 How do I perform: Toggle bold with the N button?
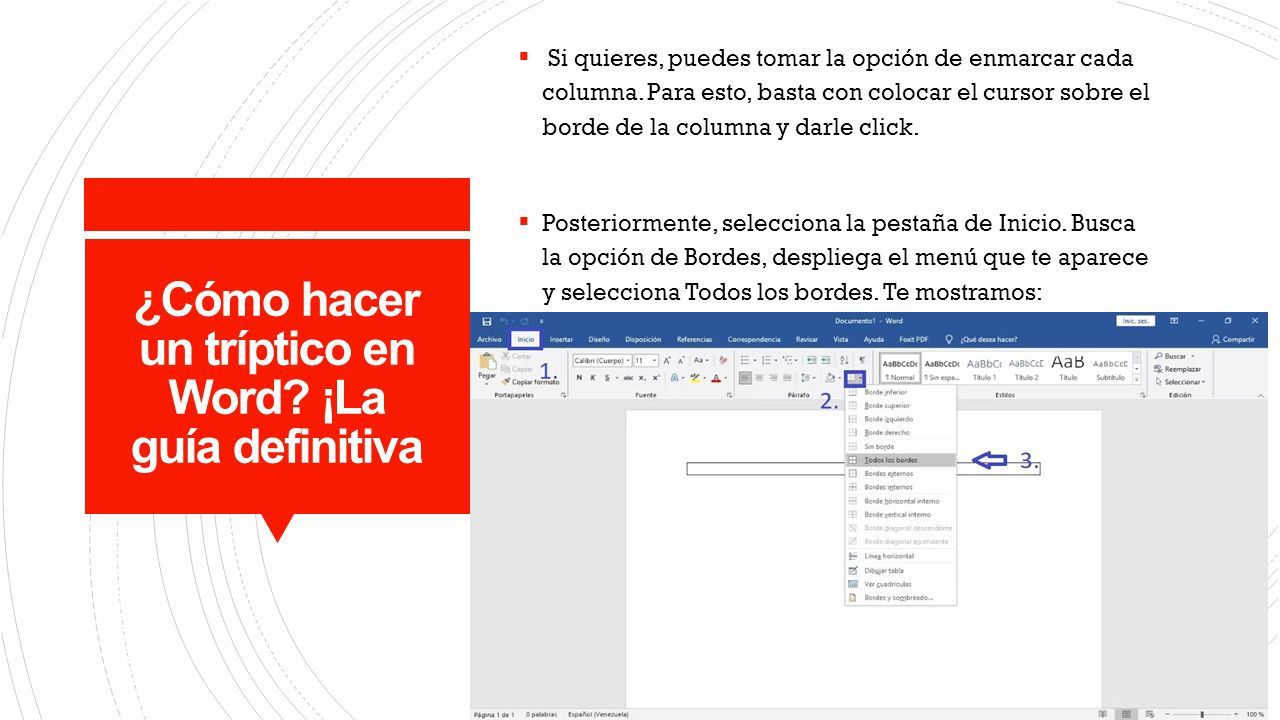(x=579, y=378)
